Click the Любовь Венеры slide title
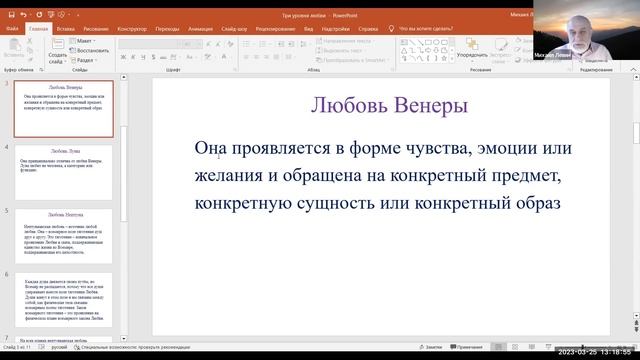The height and width of the screenshot is (360, 640). [389, 105]
